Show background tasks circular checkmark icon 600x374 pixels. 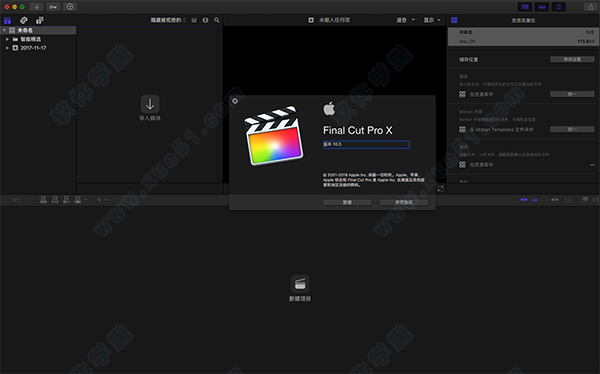tap(70, 7)
